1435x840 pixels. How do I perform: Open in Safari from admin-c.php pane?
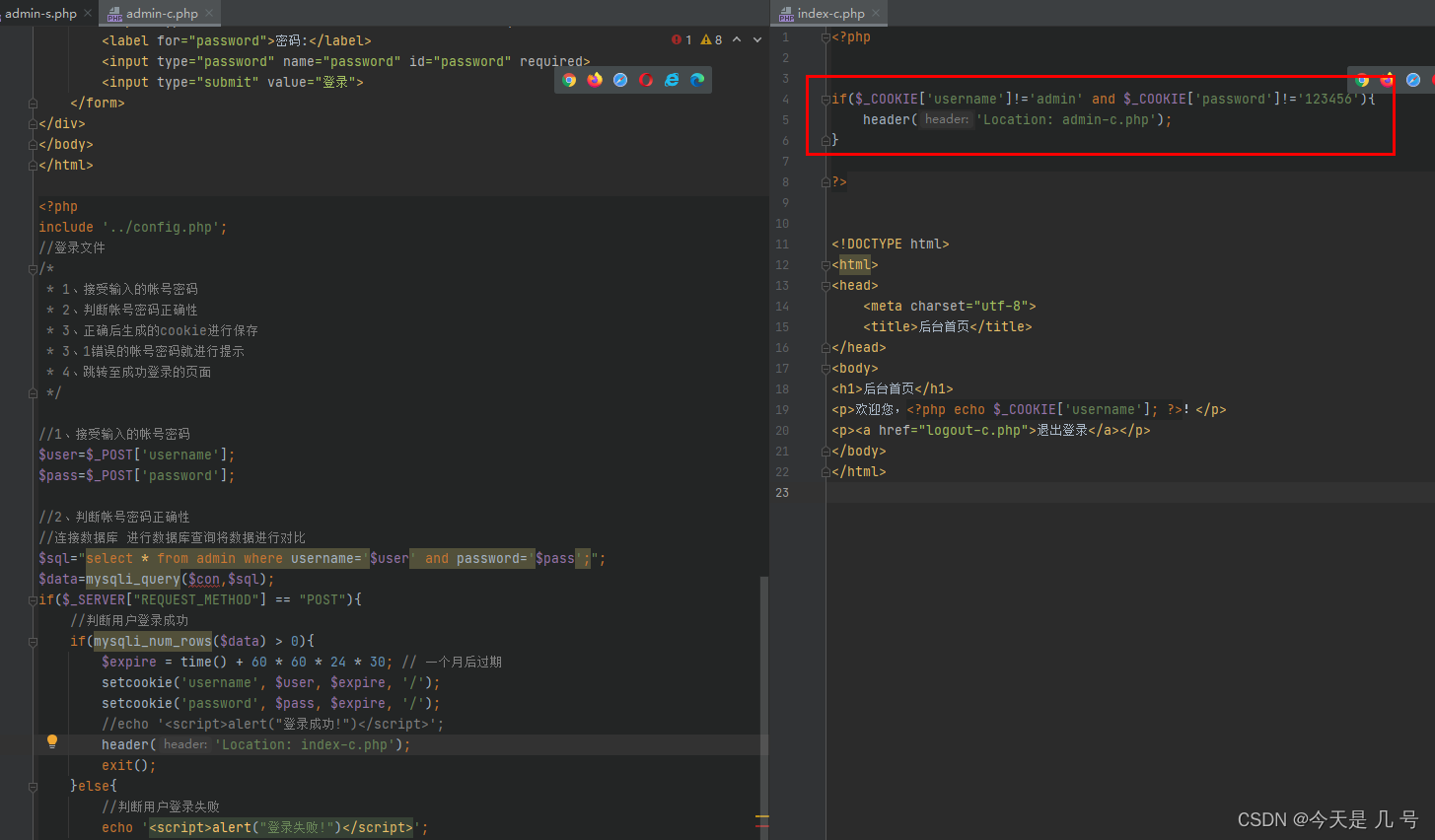click(620, 80)
